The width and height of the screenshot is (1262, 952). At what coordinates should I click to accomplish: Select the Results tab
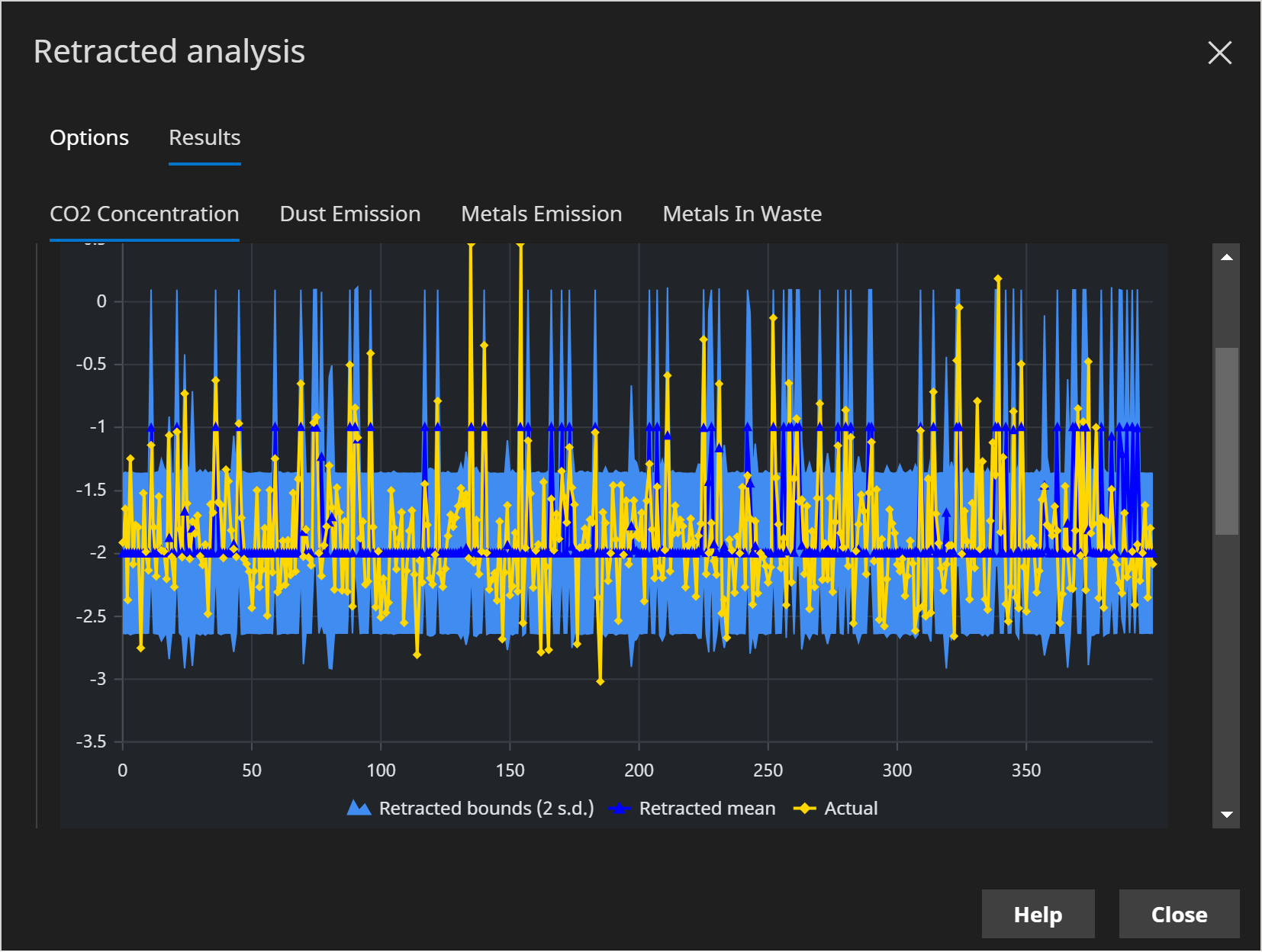[204, 137]
